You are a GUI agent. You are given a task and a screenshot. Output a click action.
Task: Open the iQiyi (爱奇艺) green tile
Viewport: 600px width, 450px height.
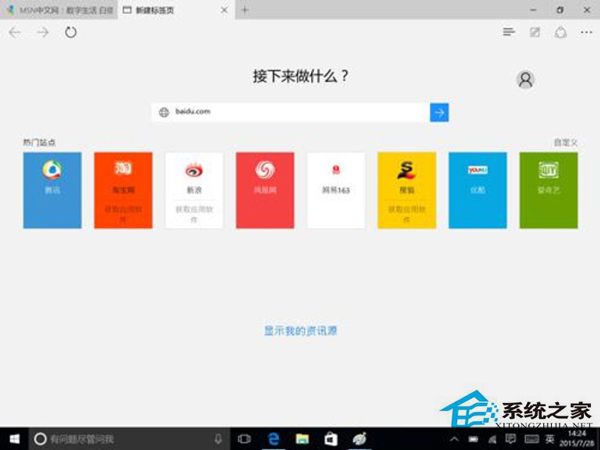tap(549, 190)
